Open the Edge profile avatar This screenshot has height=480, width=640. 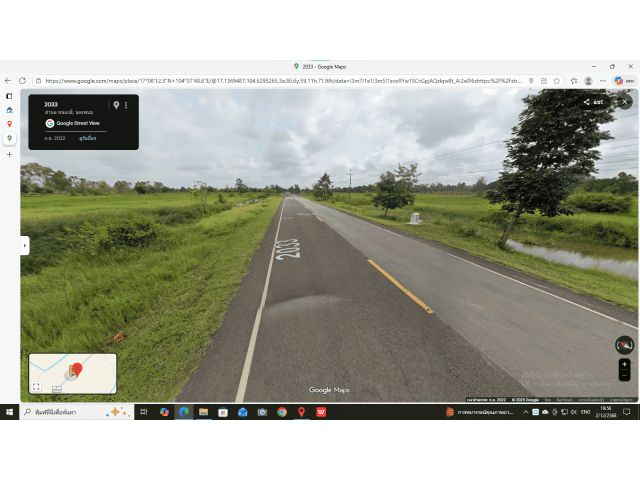coord(588,81)
